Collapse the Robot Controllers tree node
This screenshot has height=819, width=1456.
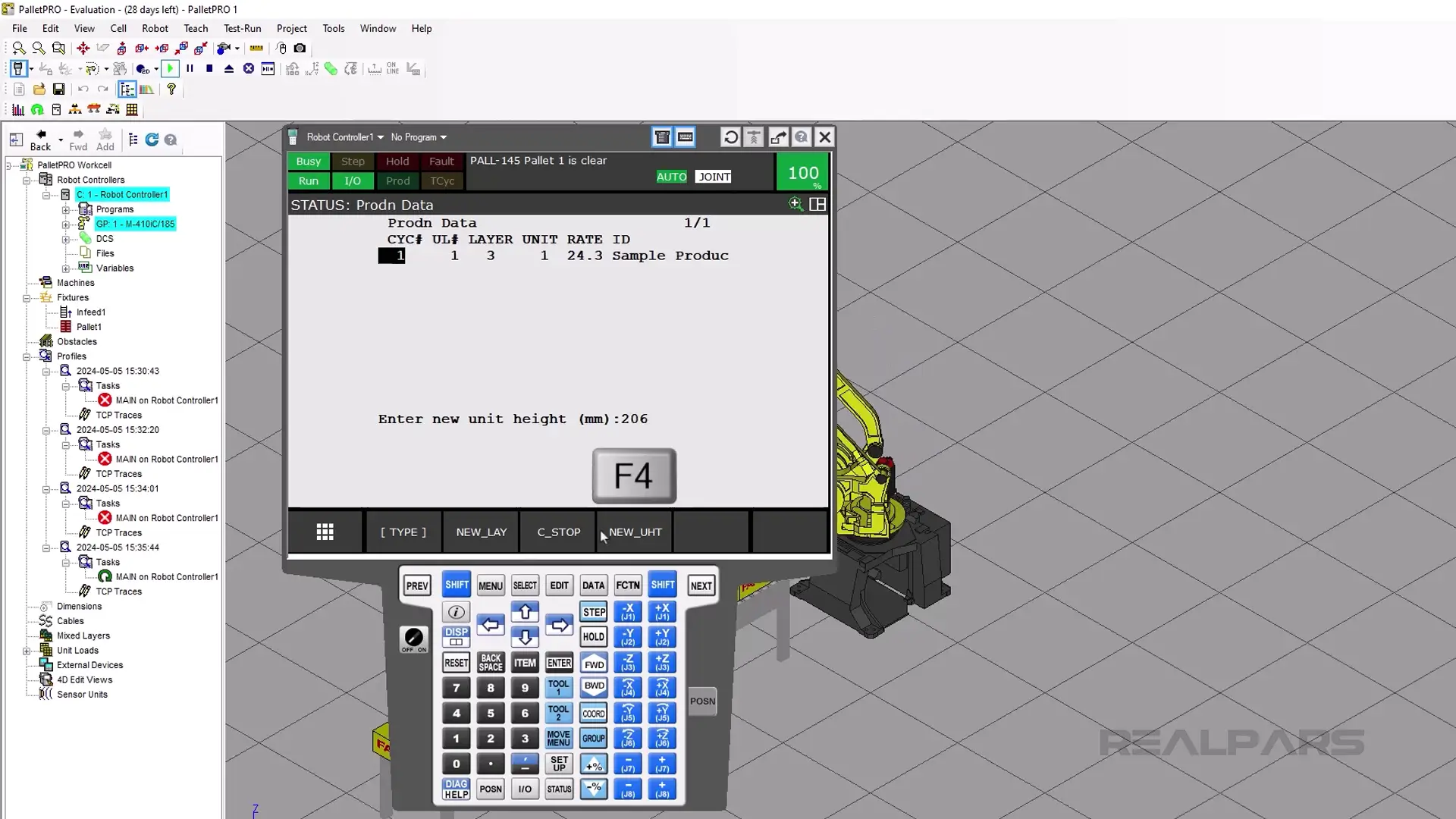27,180
